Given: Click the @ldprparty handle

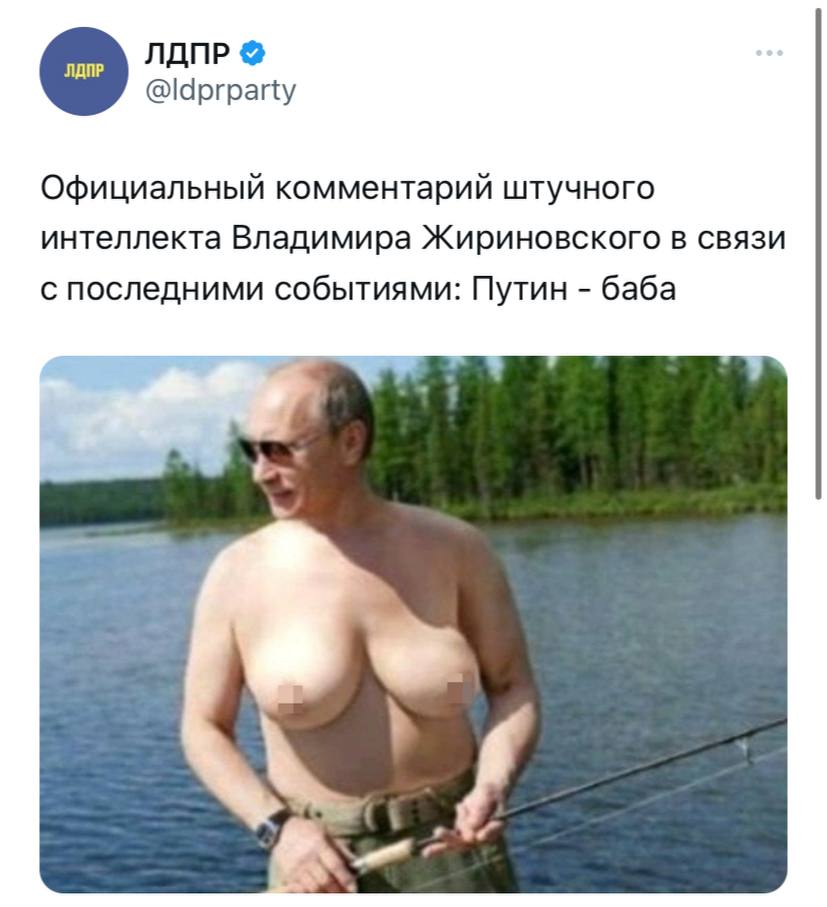Looking at the screenshot, I should (x=220, y=90).
